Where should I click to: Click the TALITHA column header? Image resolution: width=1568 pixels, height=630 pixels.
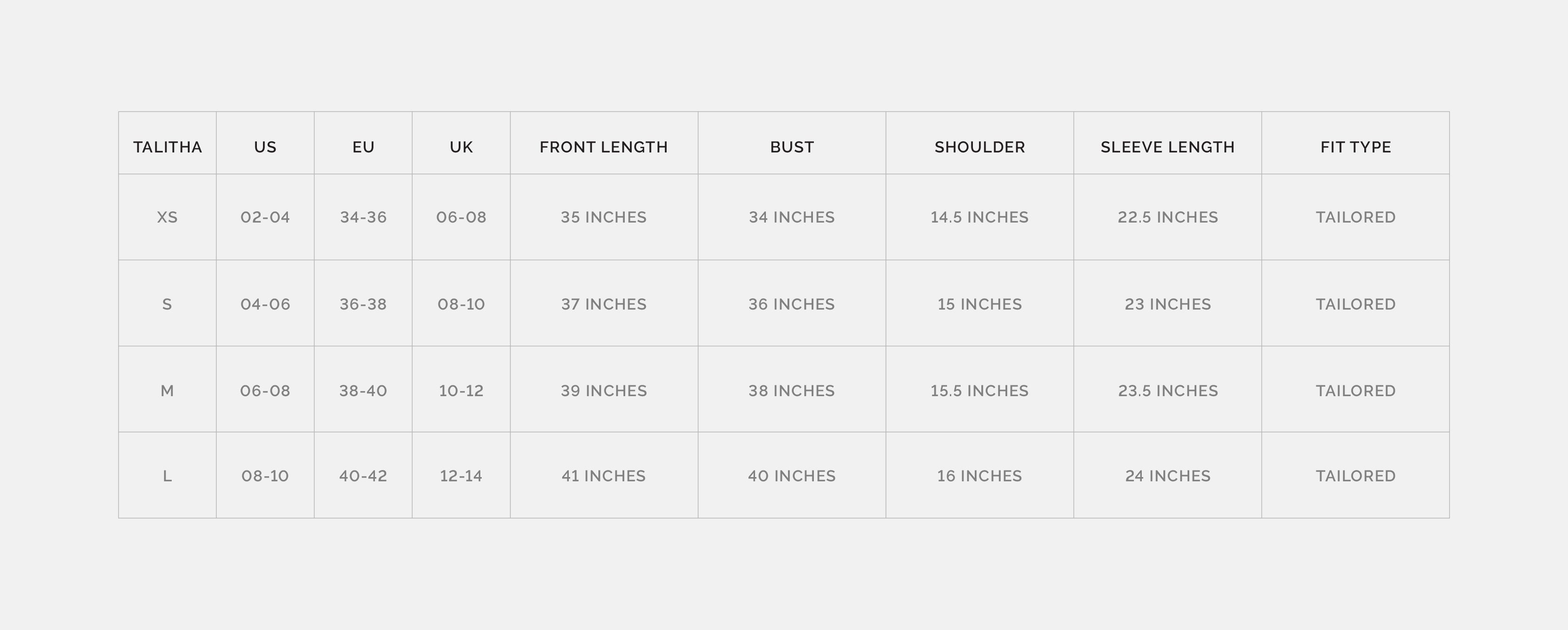[x=167, y=147]
